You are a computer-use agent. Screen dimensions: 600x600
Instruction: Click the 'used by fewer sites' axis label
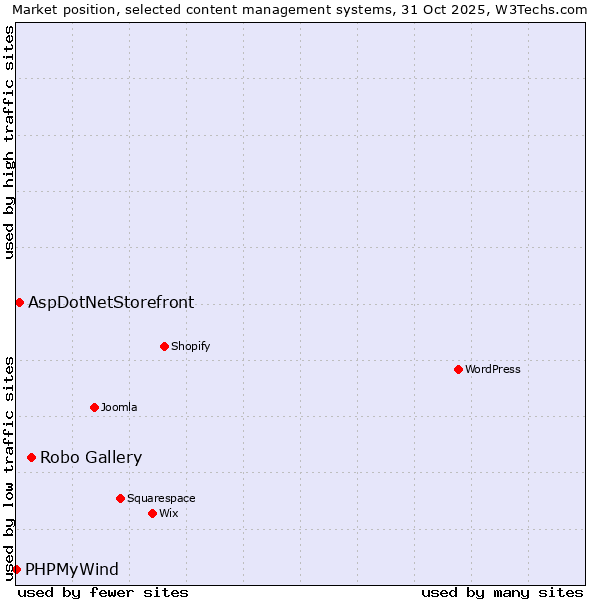(x=103, y=592)
